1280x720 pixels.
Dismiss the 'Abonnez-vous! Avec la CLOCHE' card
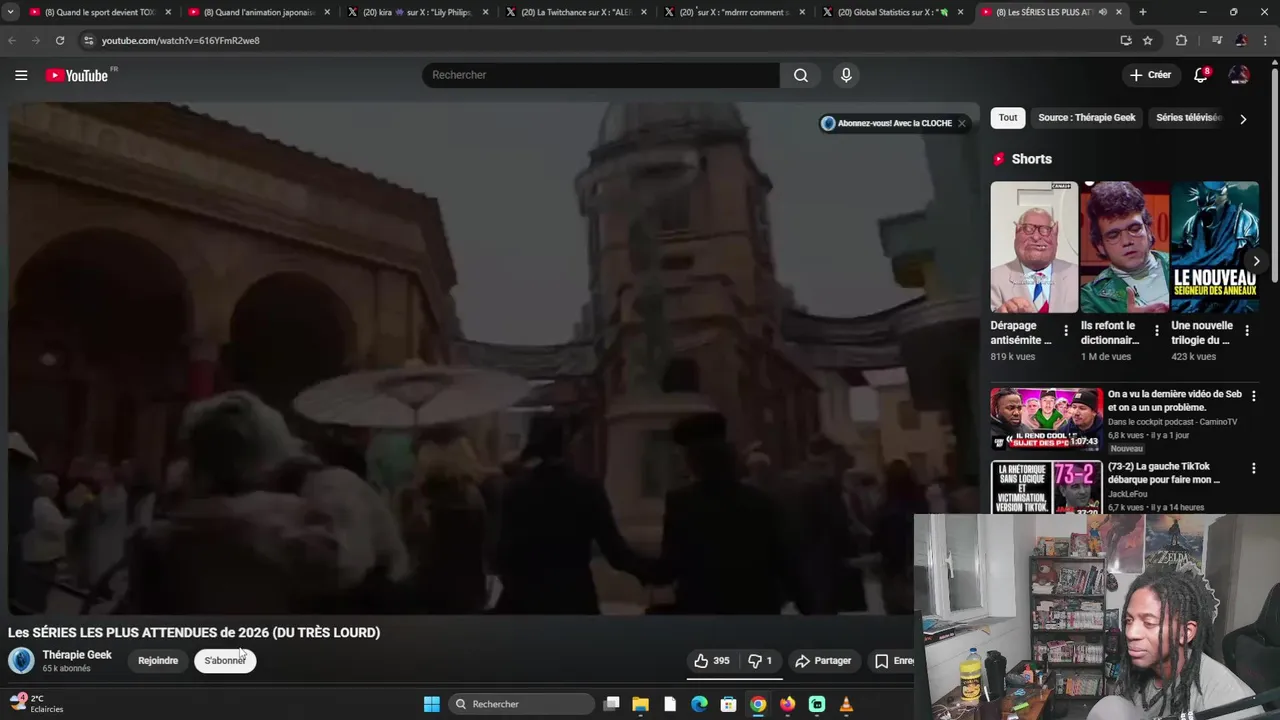point(961,123)
